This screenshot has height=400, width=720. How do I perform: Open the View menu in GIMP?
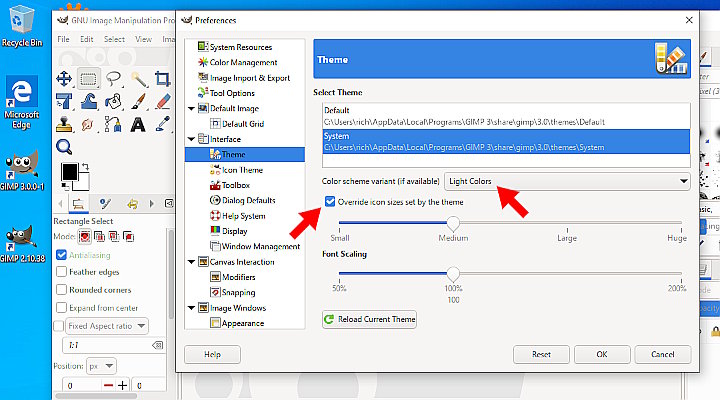pos(143,39)
